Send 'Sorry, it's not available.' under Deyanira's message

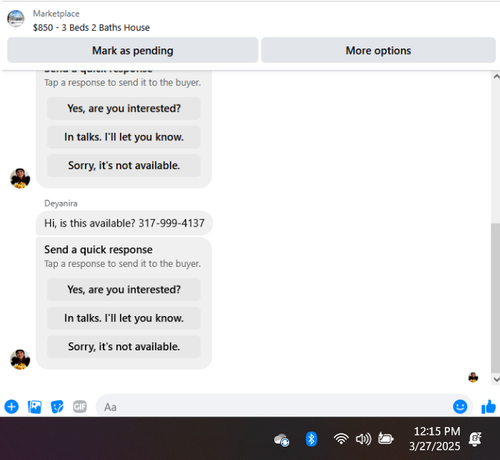click(x=124, y=347)
